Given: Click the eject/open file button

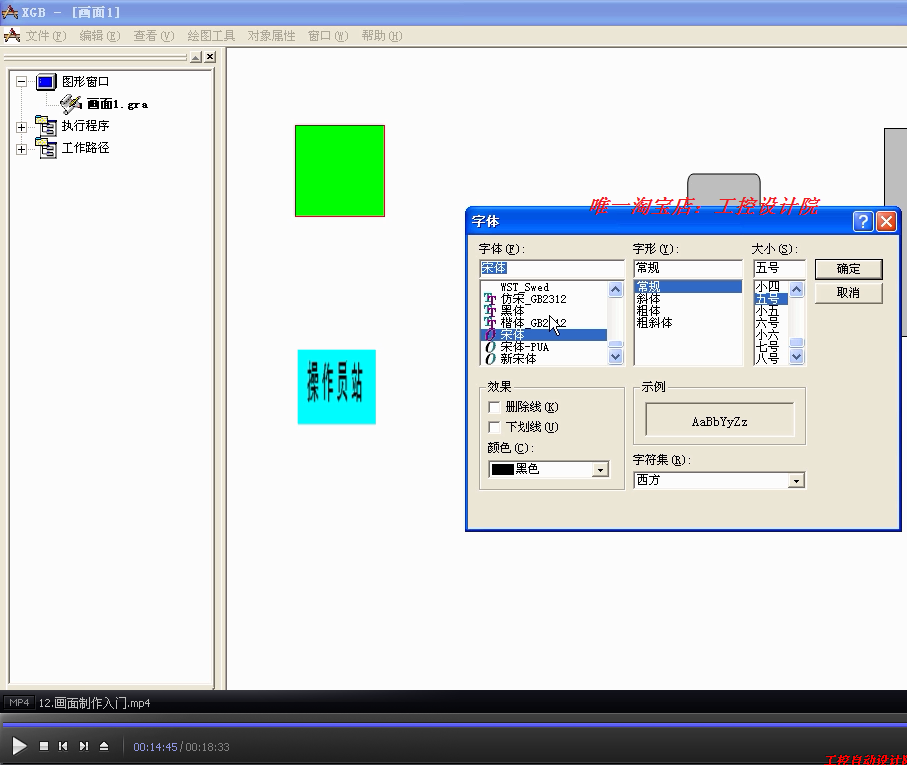Looking at the screenshot, I should coord(104,746).
